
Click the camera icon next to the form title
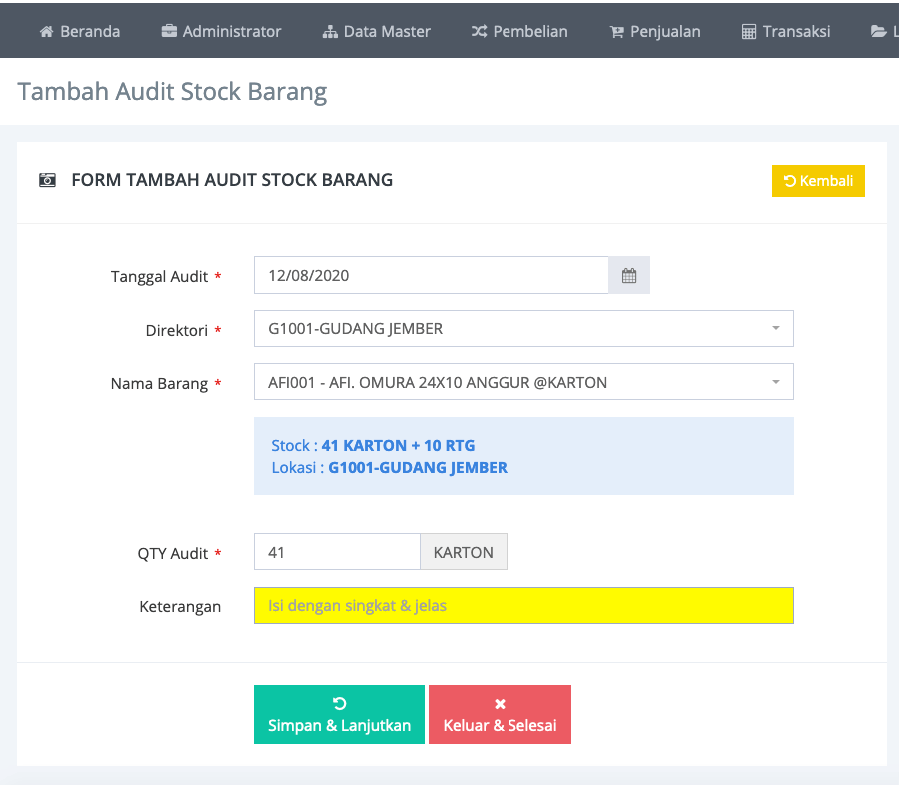click(47, 180)
